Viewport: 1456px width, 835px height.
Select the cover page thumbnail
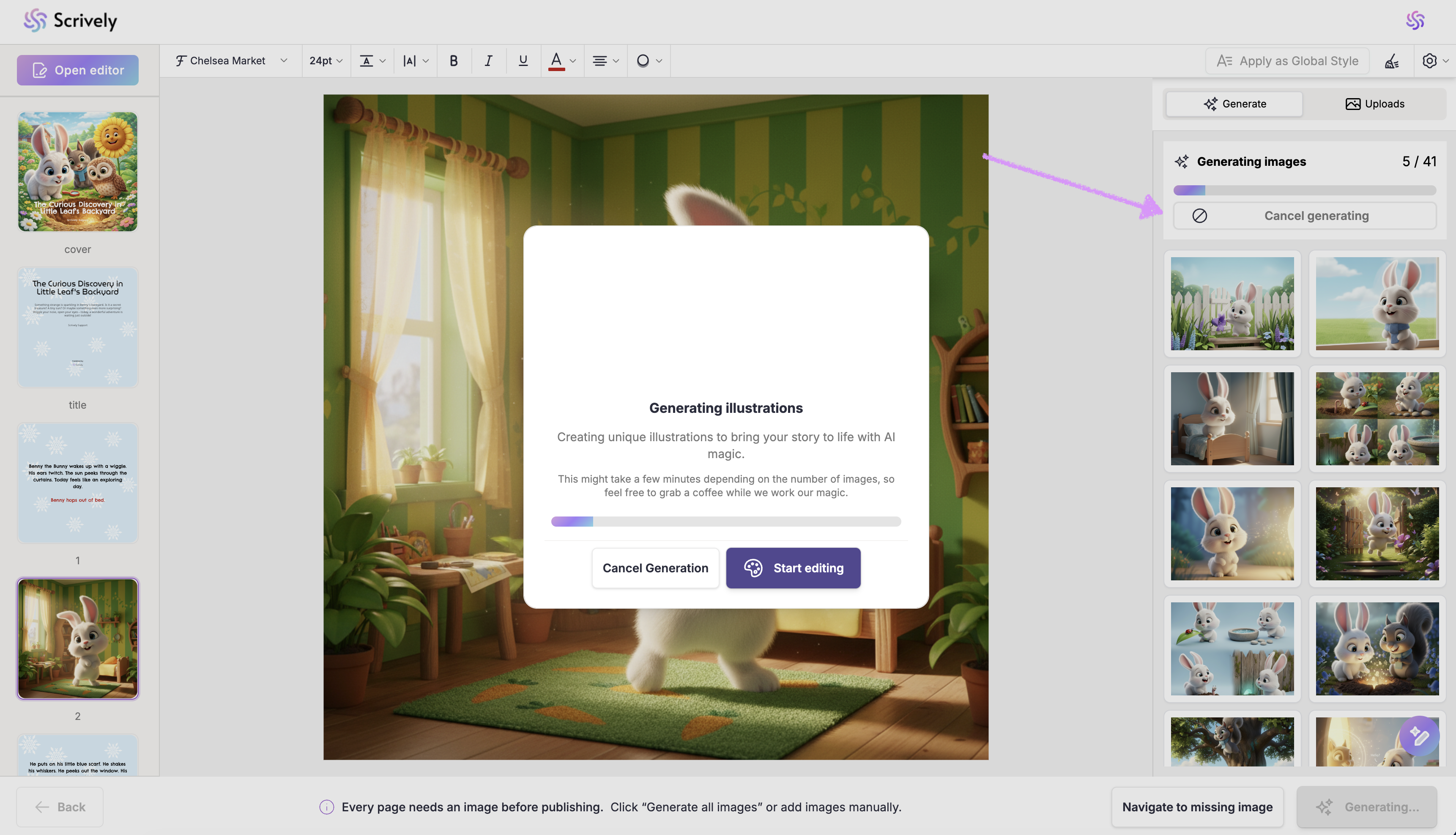(x=77, y=171)
